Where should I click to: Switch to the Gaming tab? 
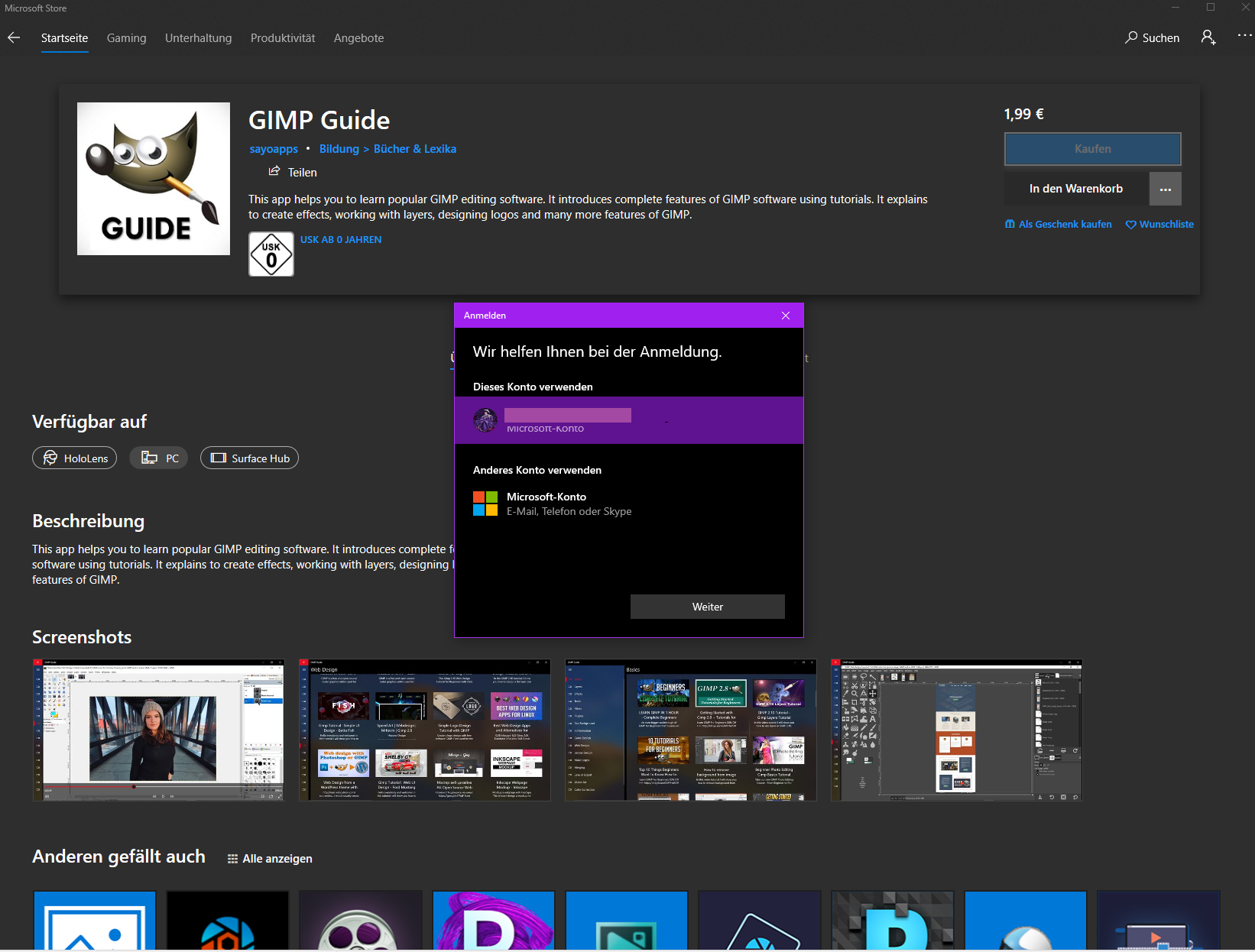click(x=127, y=38)
